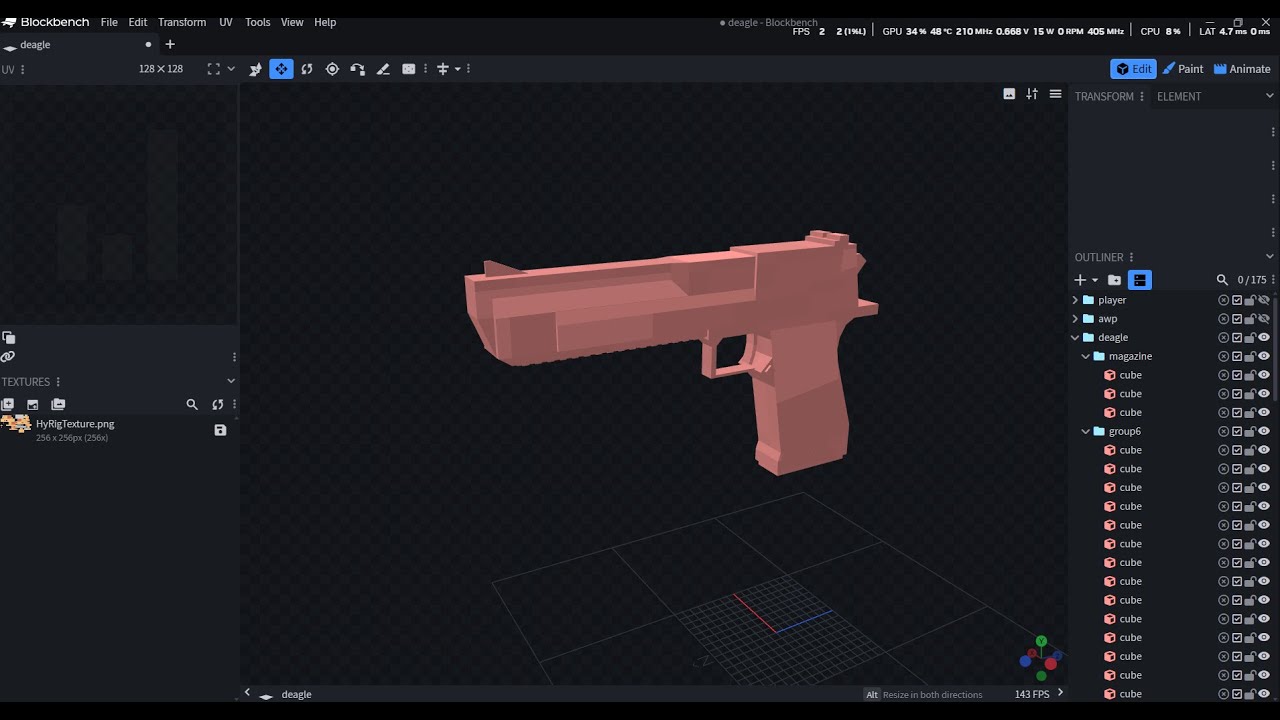Click the viewport sort arrows icon
The width and height of the screenshot is (1280, 720).
1032,94
